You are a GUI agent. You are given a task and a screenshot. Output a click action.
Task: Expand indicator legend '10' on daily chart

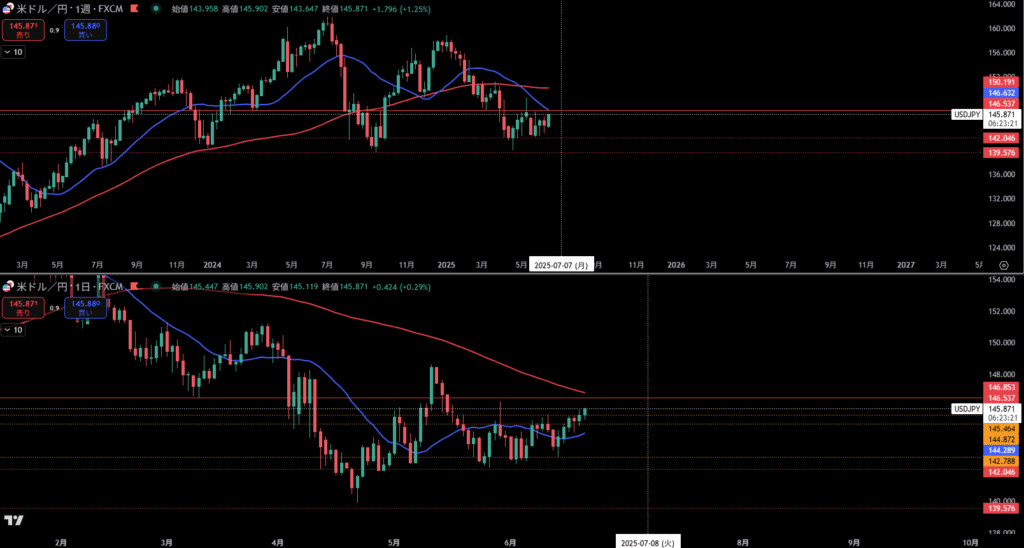coord(13,330)
